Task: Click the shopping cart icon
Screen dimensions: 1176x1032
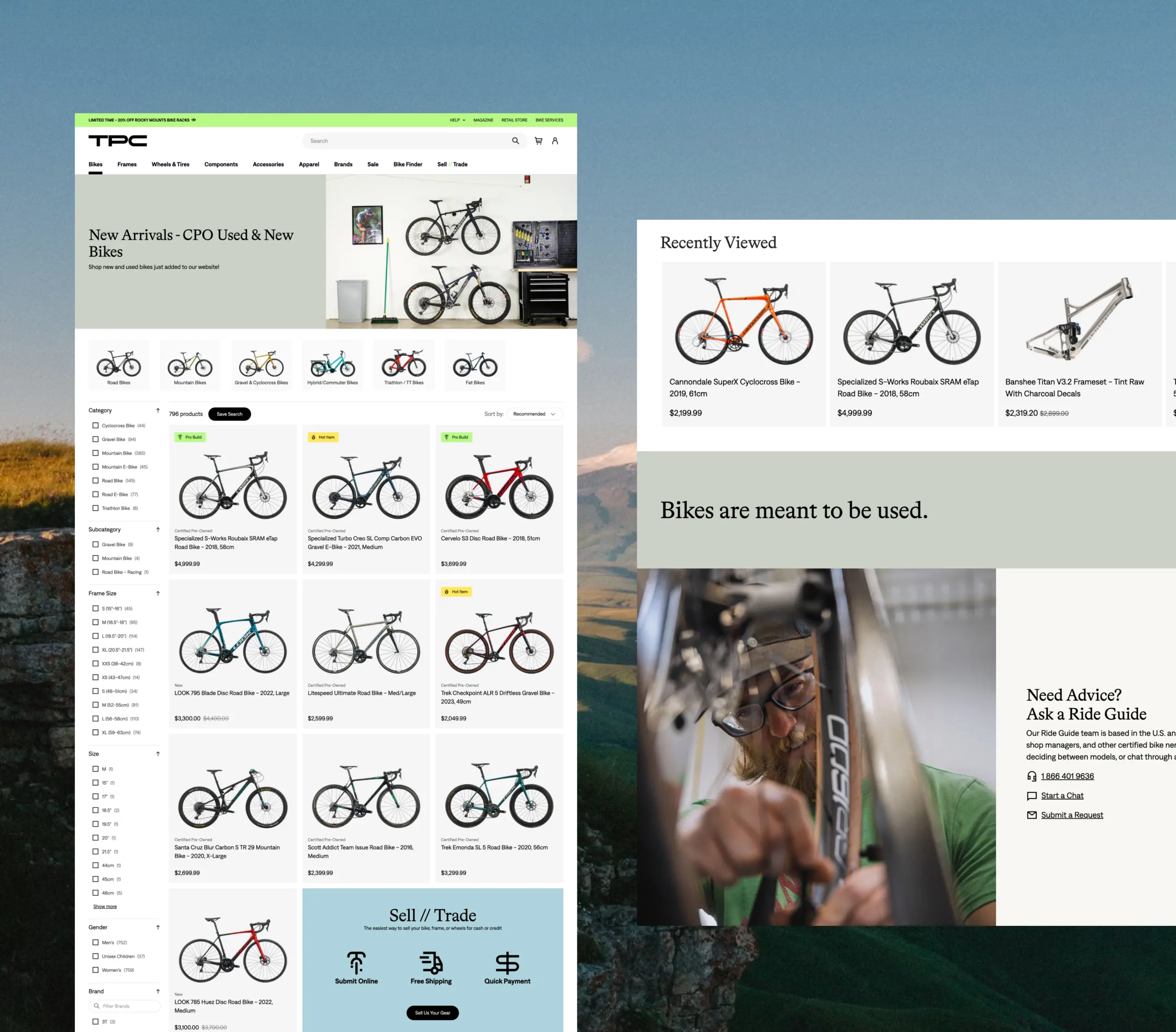Action: coord(536,141)
